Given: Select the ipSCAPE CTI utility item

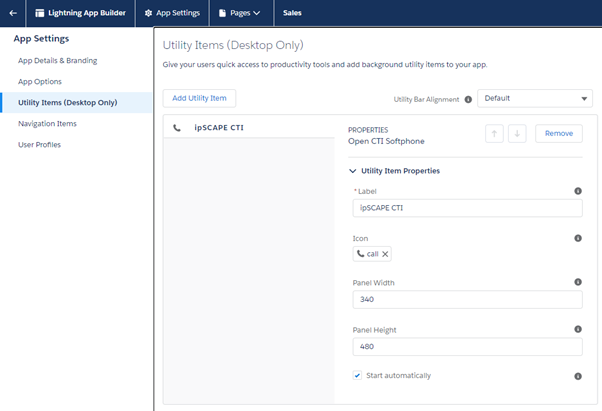Looking at the screenshot, I should (x=218, y=128).
